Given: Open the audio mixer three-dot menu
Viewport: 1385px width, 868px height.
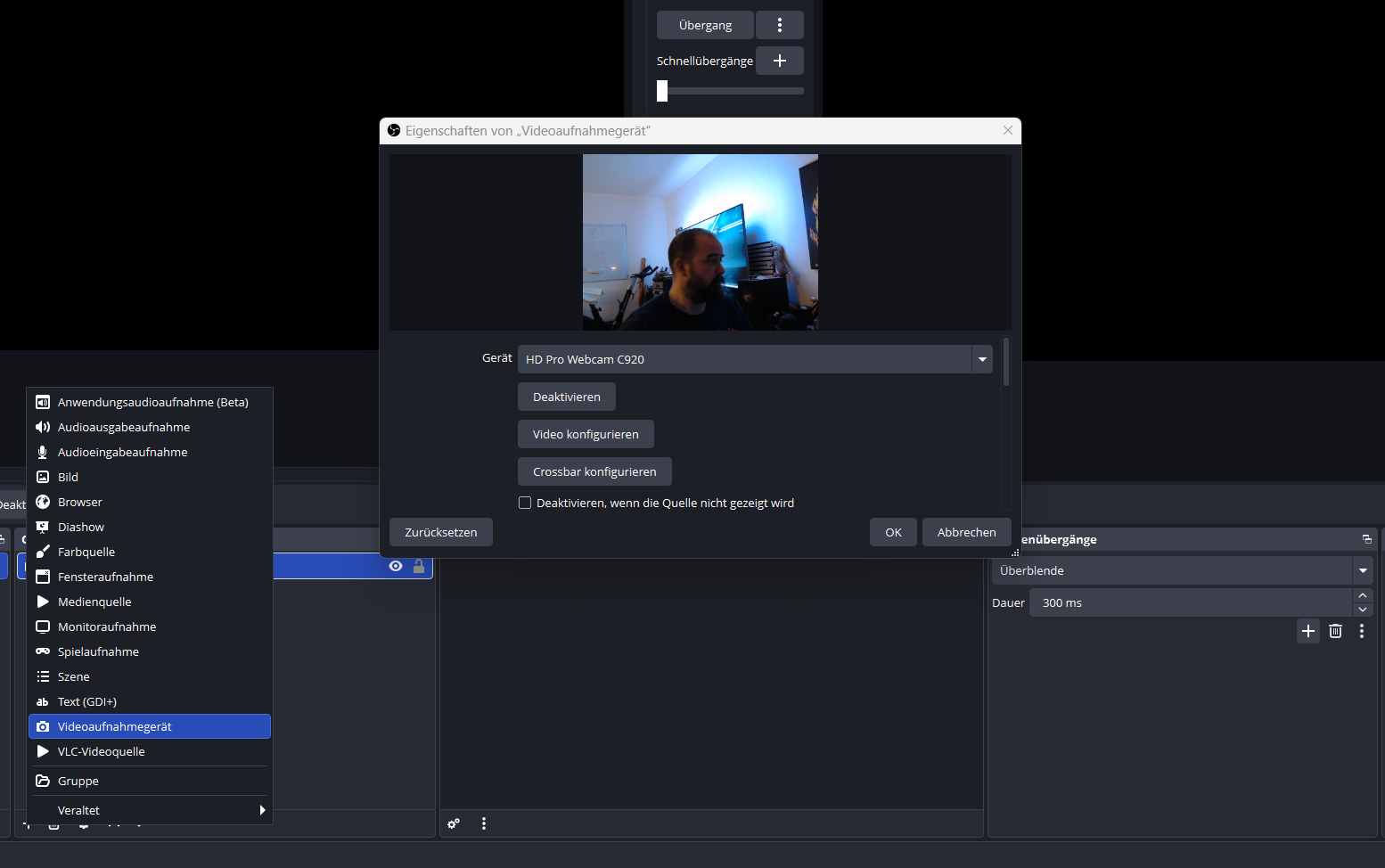Looking at the screenshot, I should coord(484,823).
